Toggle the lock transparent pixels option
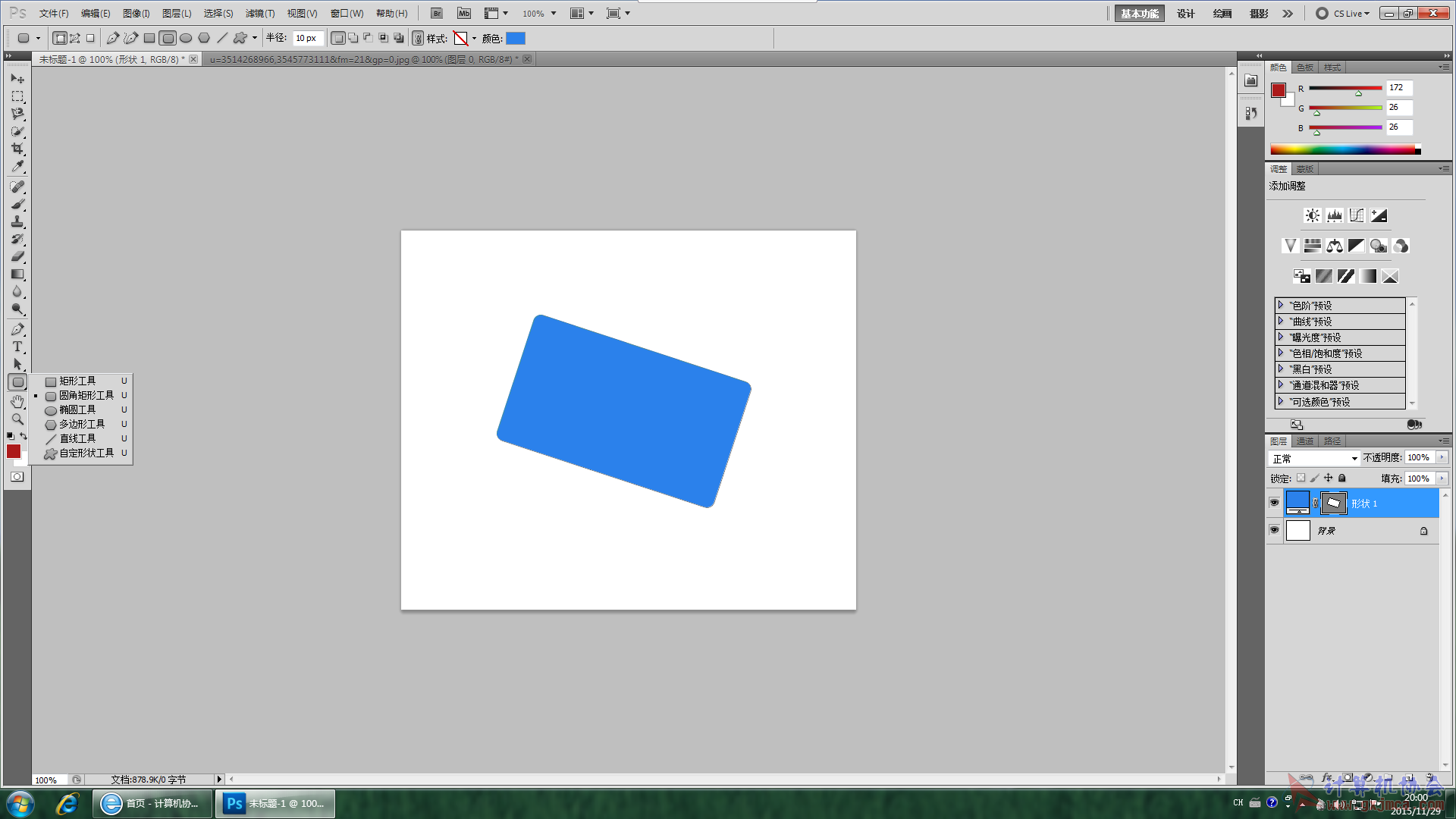Viewport: 1456px width, 819px height. [x=1301, y=478]
